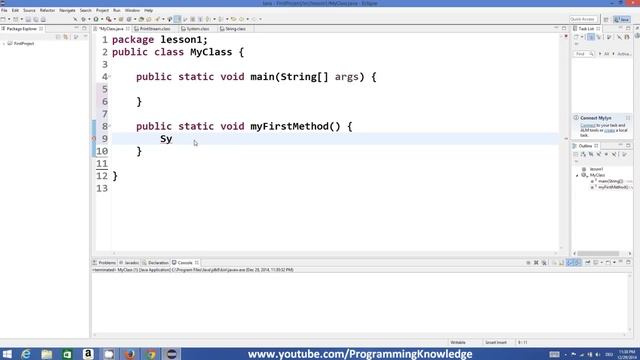Click Eclipse icon on taskbar
This screenshot has width=640, height=360.
[x=172, y=354]
